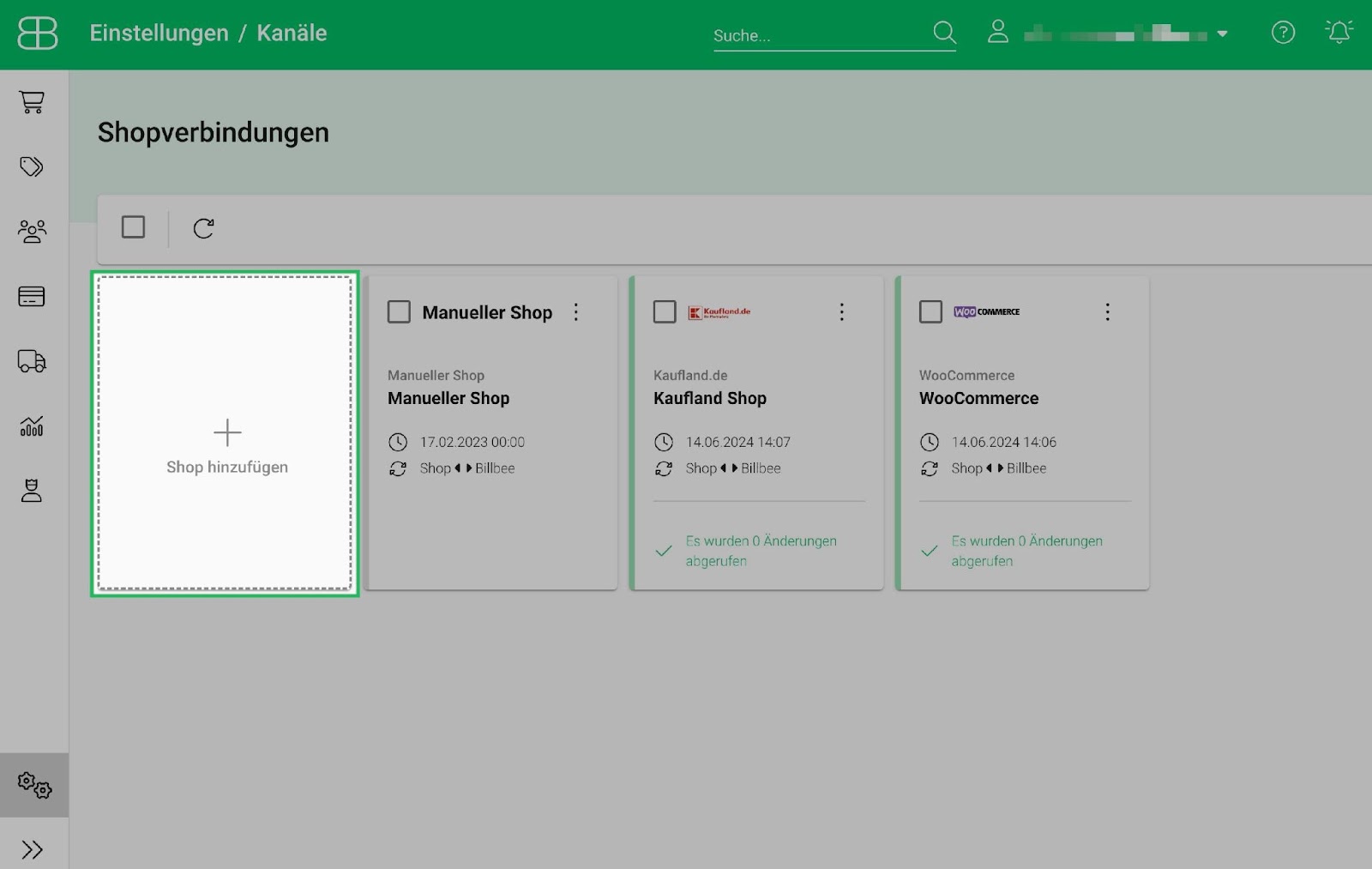Open the help question mark icon
The image size is (1372, 869).
click(x=1283, y=33)
